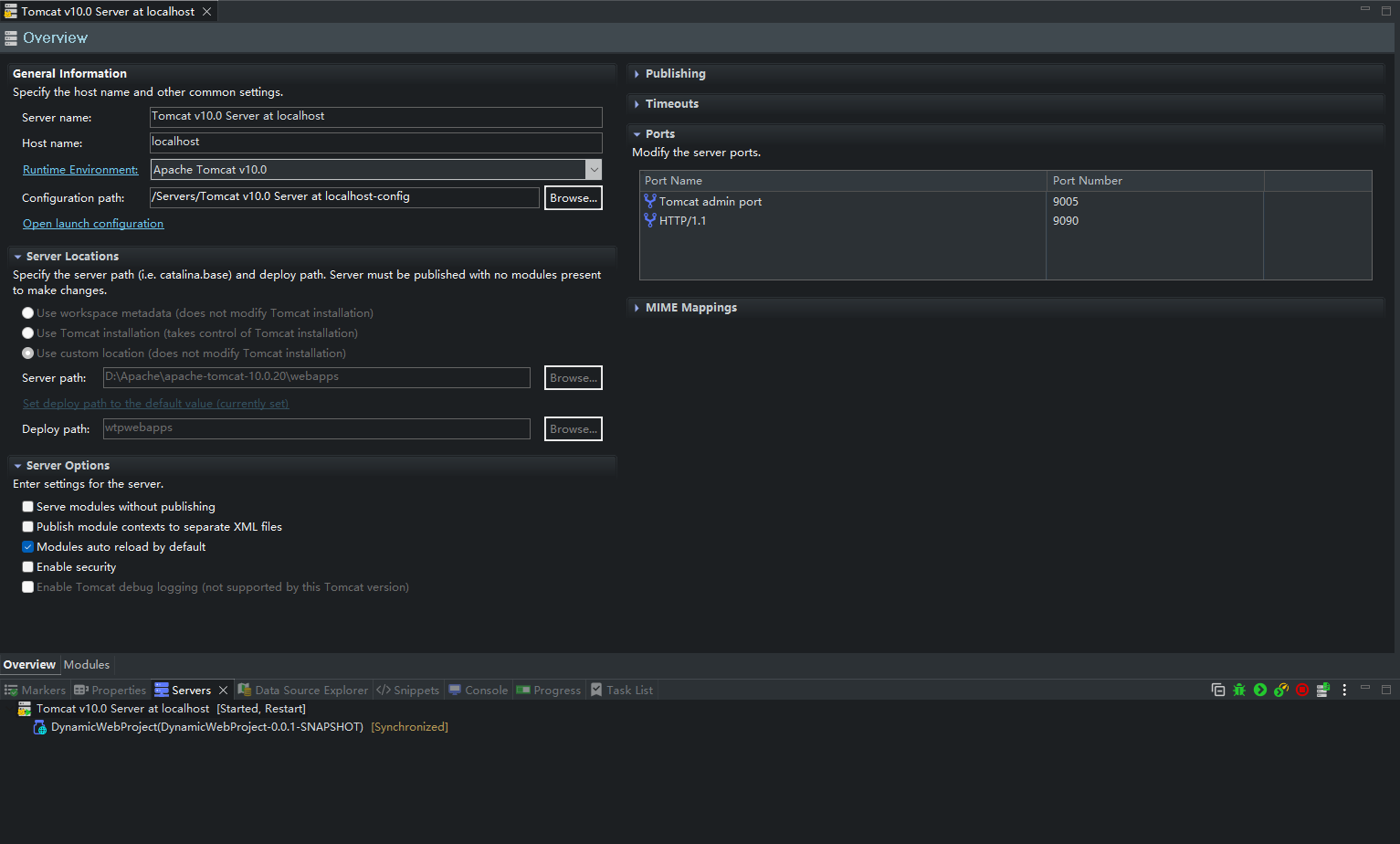Open the Console view tab
This screenshot has width=1400, height=844.
click(x=479, y=690)
